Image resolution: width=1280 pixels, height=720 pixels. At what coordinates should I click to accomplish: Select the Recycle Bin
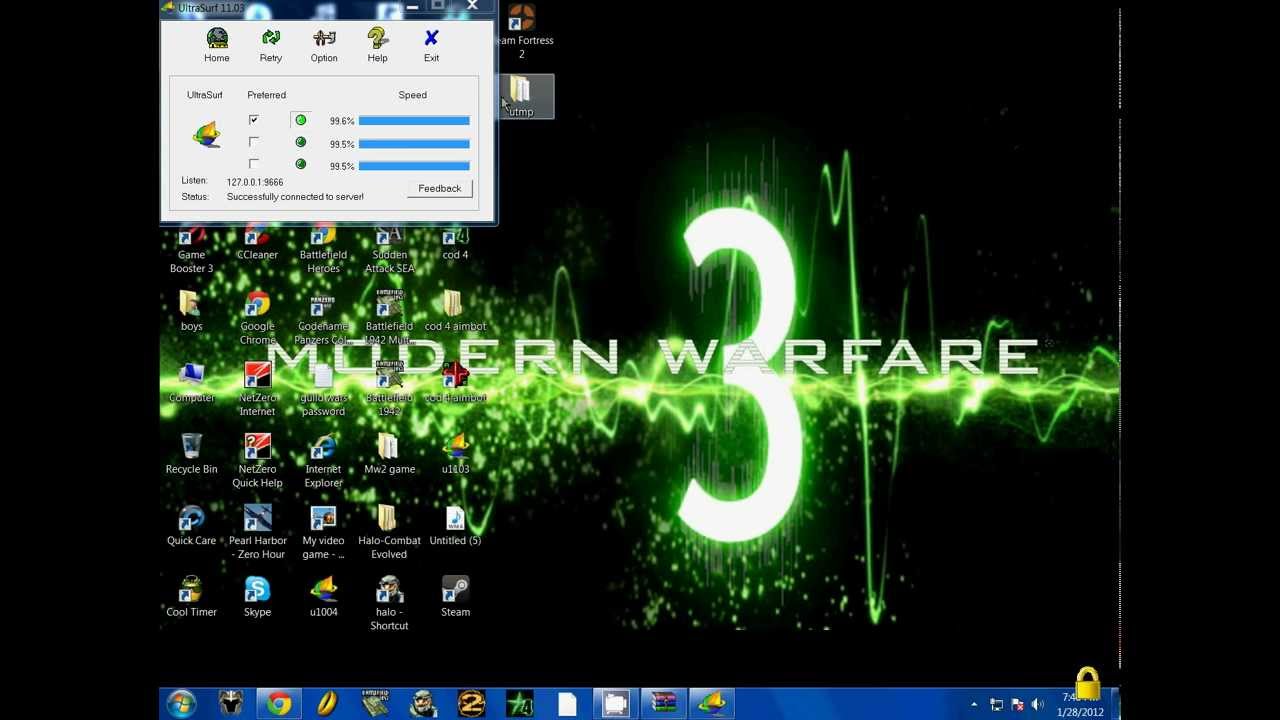[x=191, y=454]
